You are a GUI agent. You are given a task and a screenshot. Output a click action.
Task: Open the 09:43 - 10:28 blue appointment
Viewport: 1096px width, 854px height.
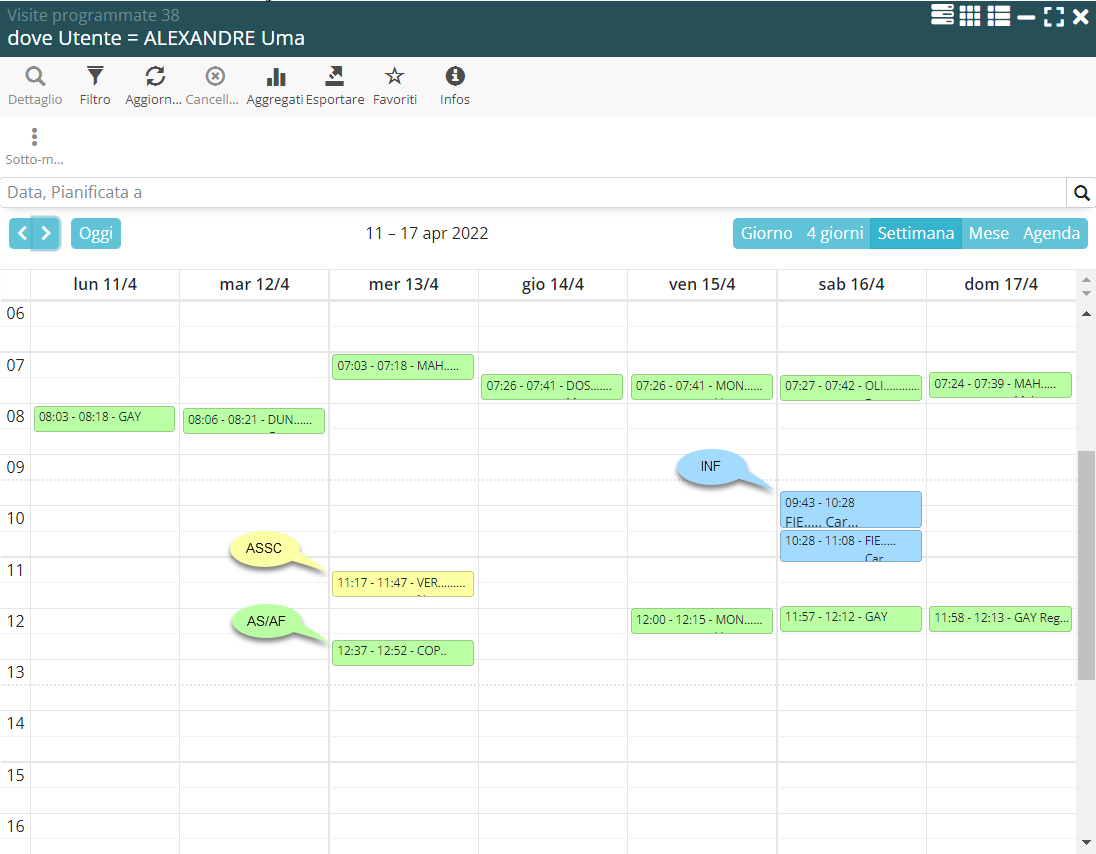click(x=850, y=510)
